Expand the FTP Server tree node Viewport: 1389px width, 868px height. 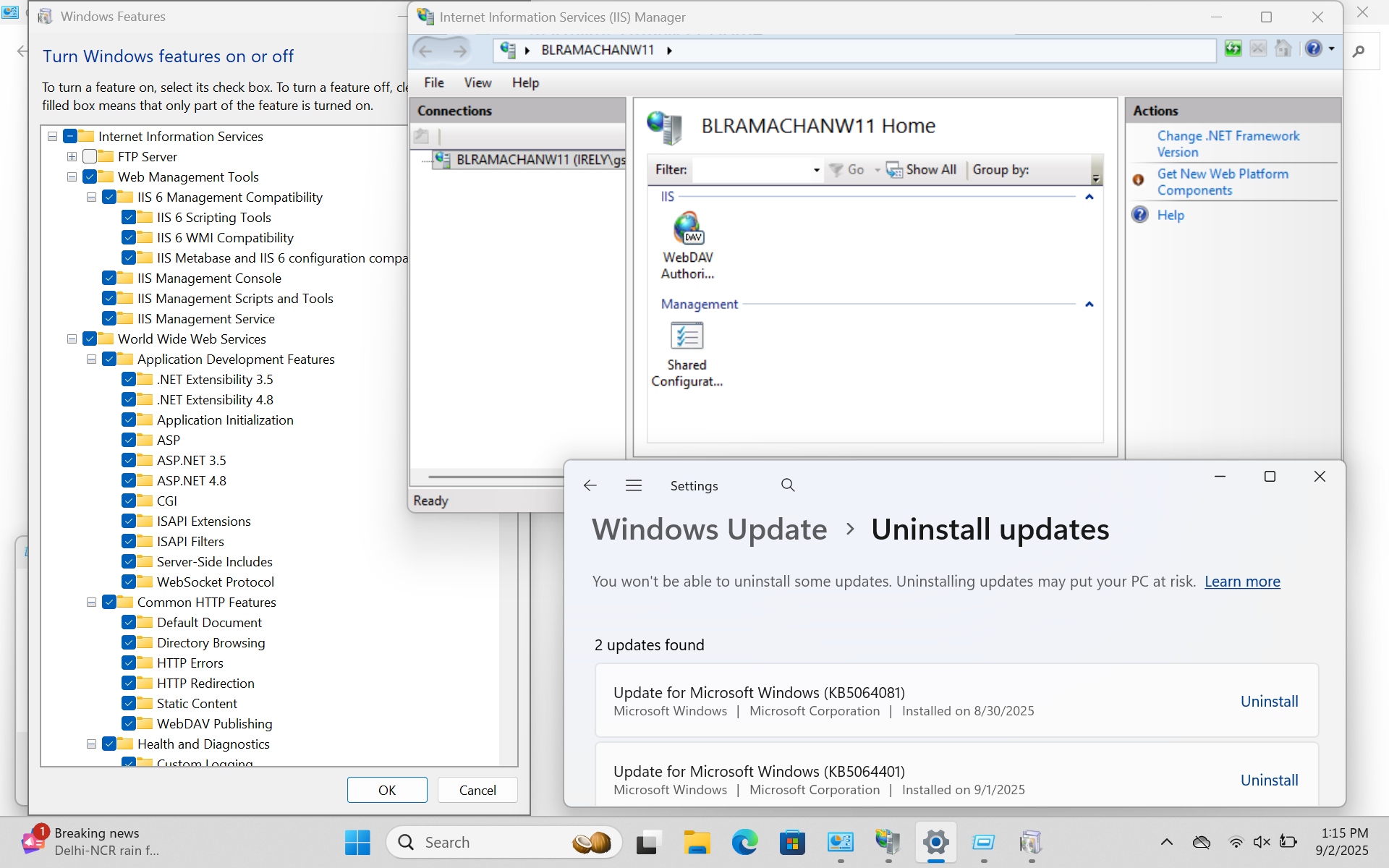point(71,156)
